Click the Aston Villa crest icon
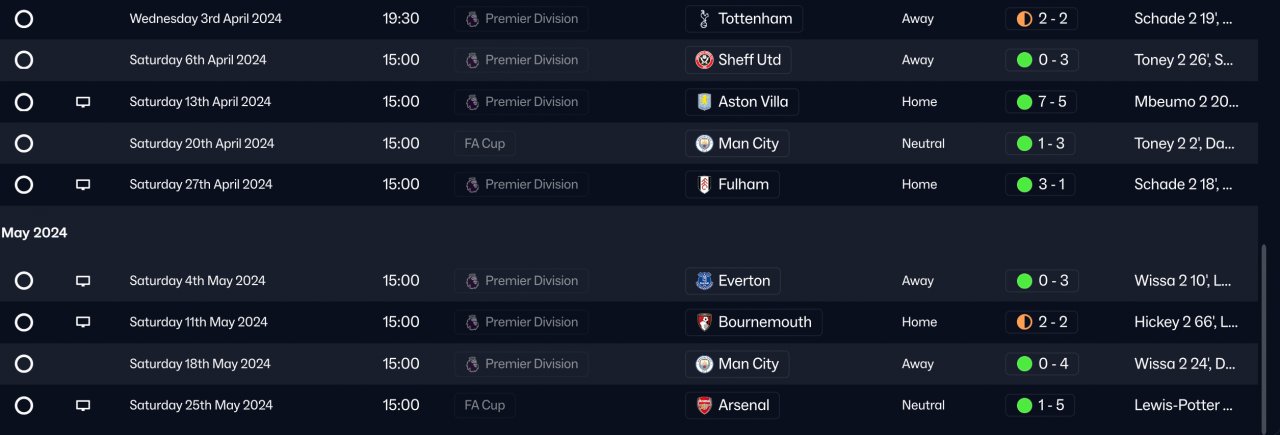This screenshot has height=435, width=1280. point(705,102)
